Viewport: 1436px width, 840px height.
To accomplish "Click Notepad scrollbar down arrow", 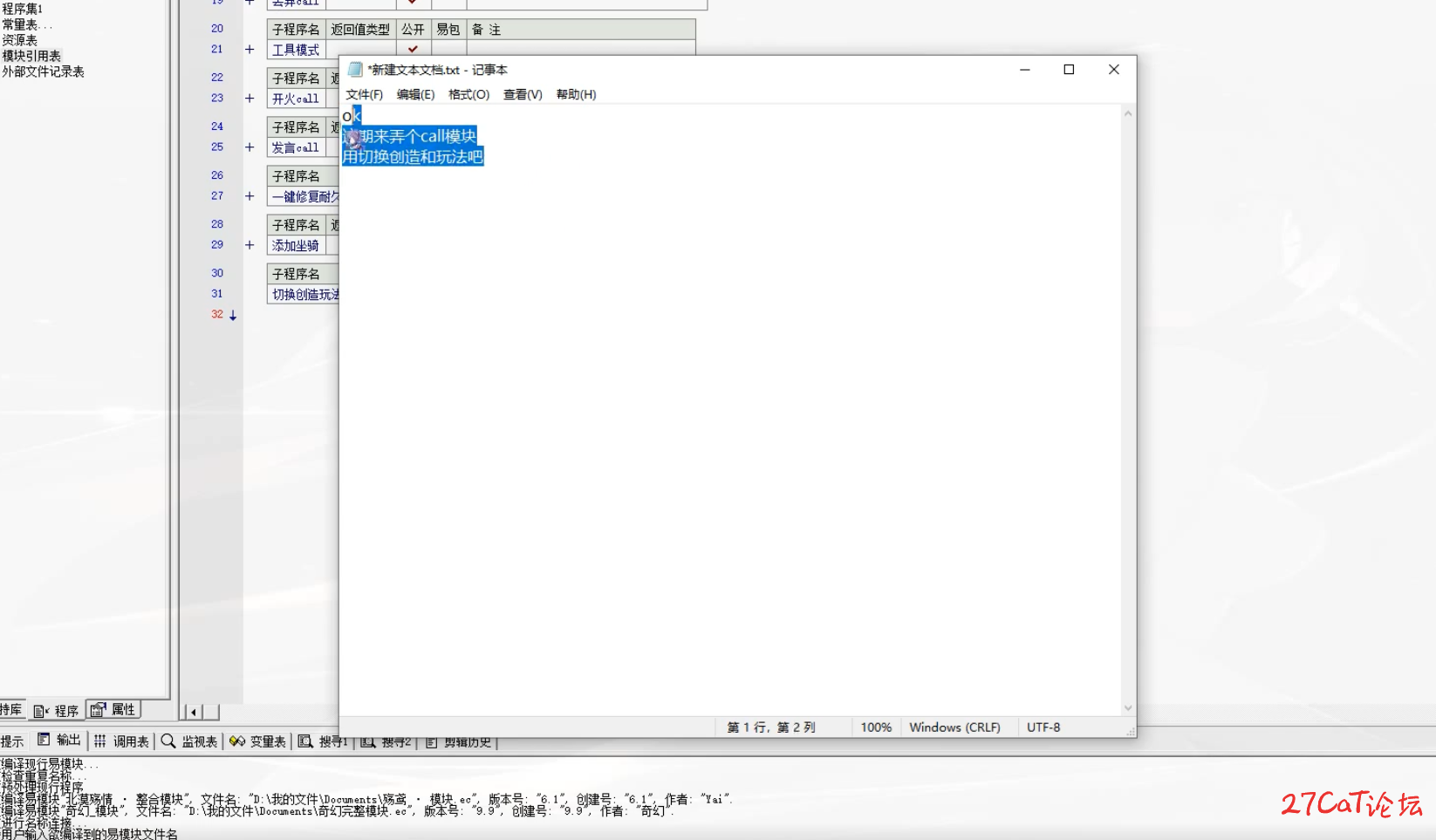I will coord(1128,707).
